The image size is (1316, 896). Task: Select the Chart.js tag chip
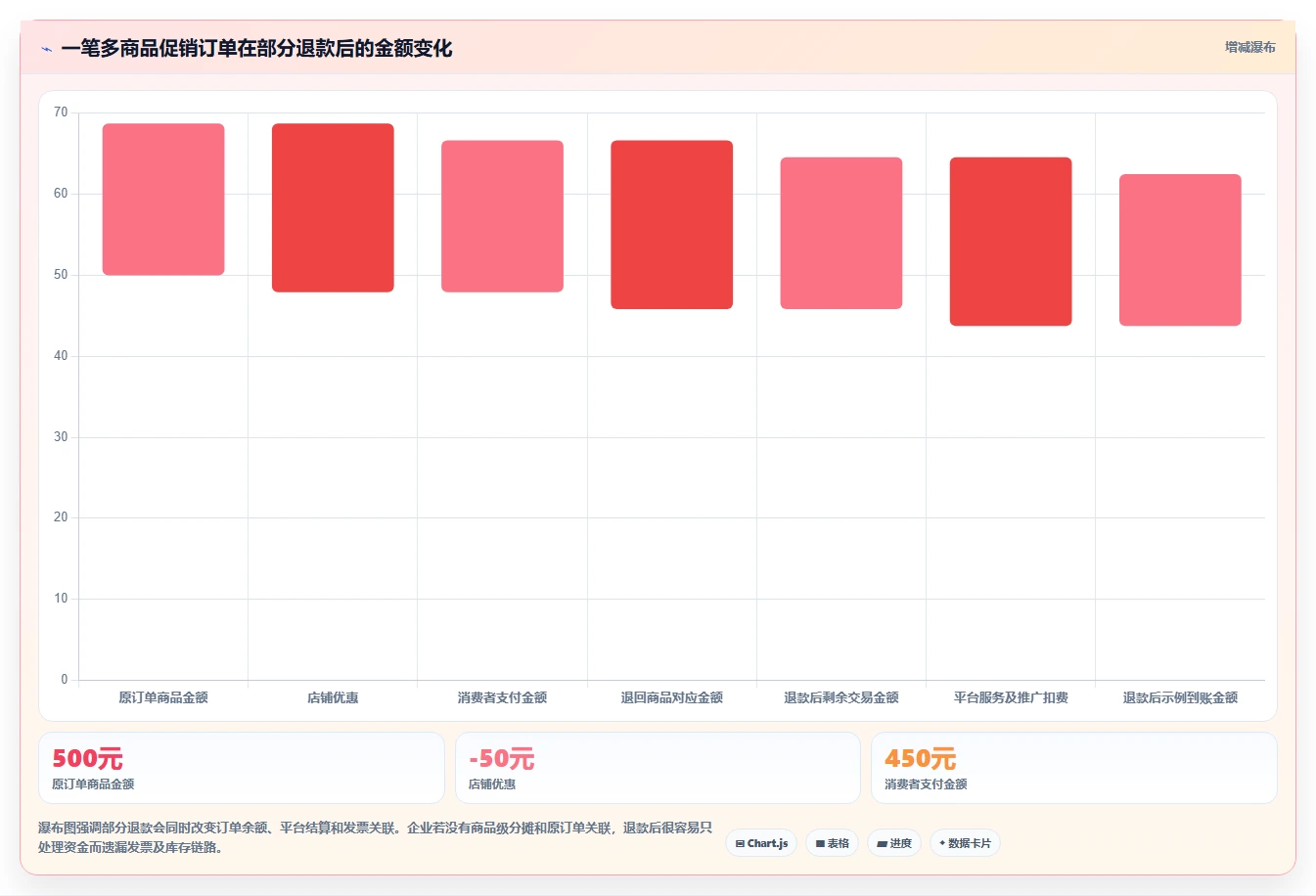(x=761, y=843)
